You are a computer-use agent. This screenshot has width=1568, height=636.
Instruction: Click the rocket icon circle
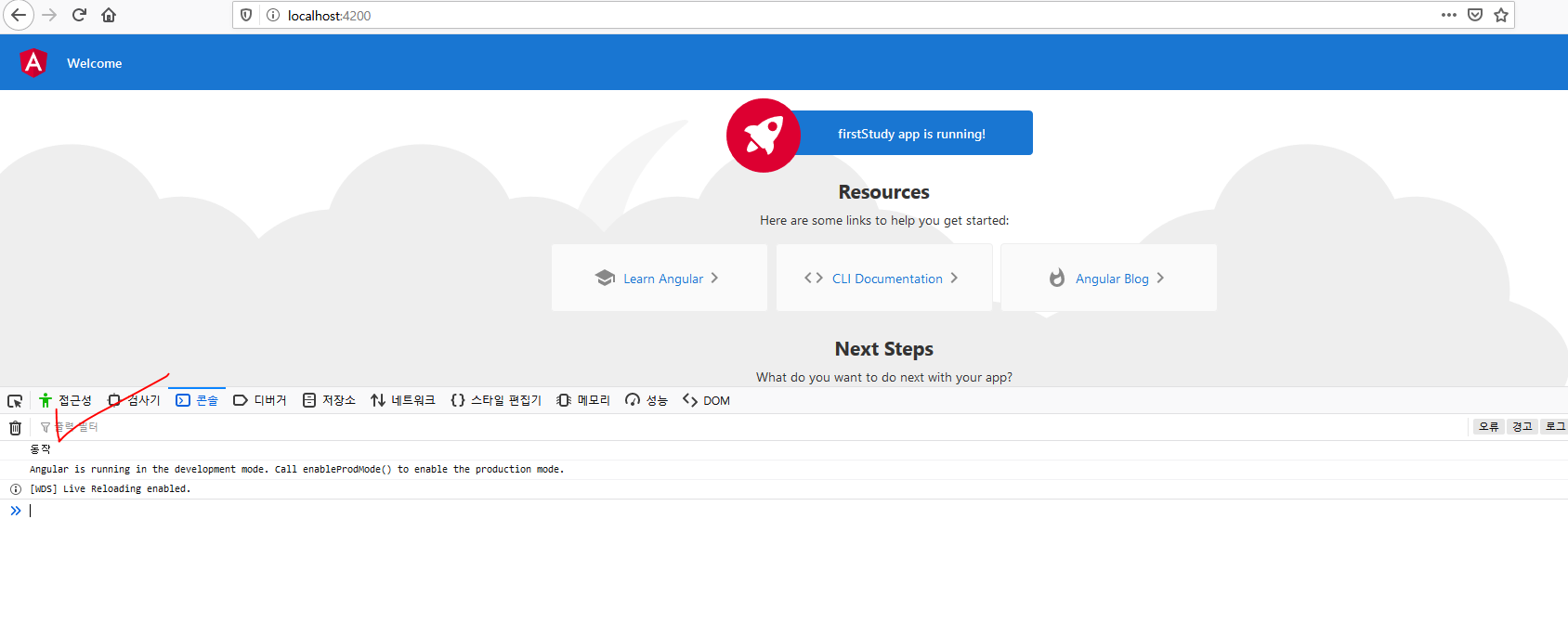(764, 136)
